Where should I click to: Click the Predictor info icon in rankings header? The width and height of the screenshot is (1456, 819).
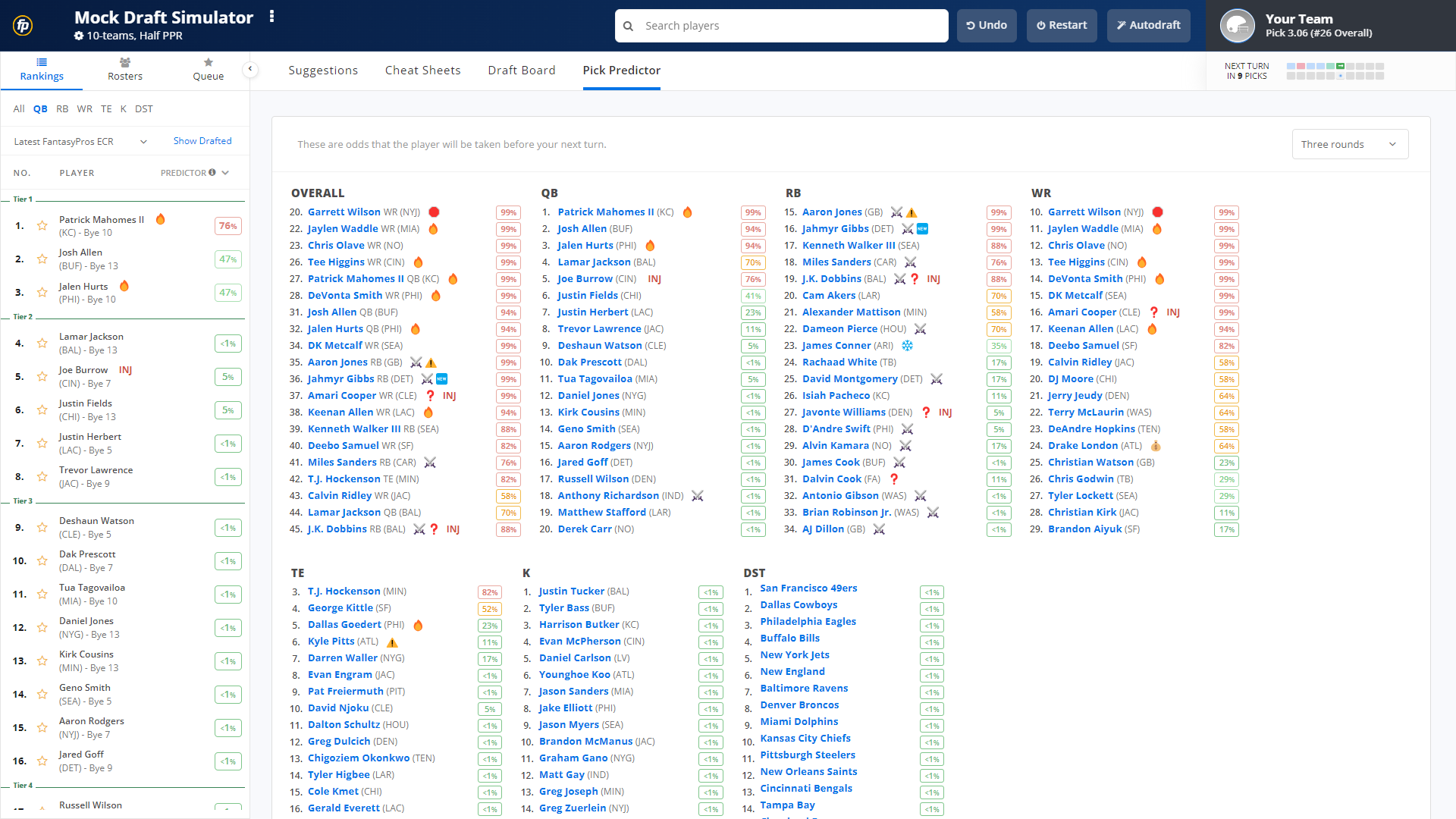pos(211,171)
